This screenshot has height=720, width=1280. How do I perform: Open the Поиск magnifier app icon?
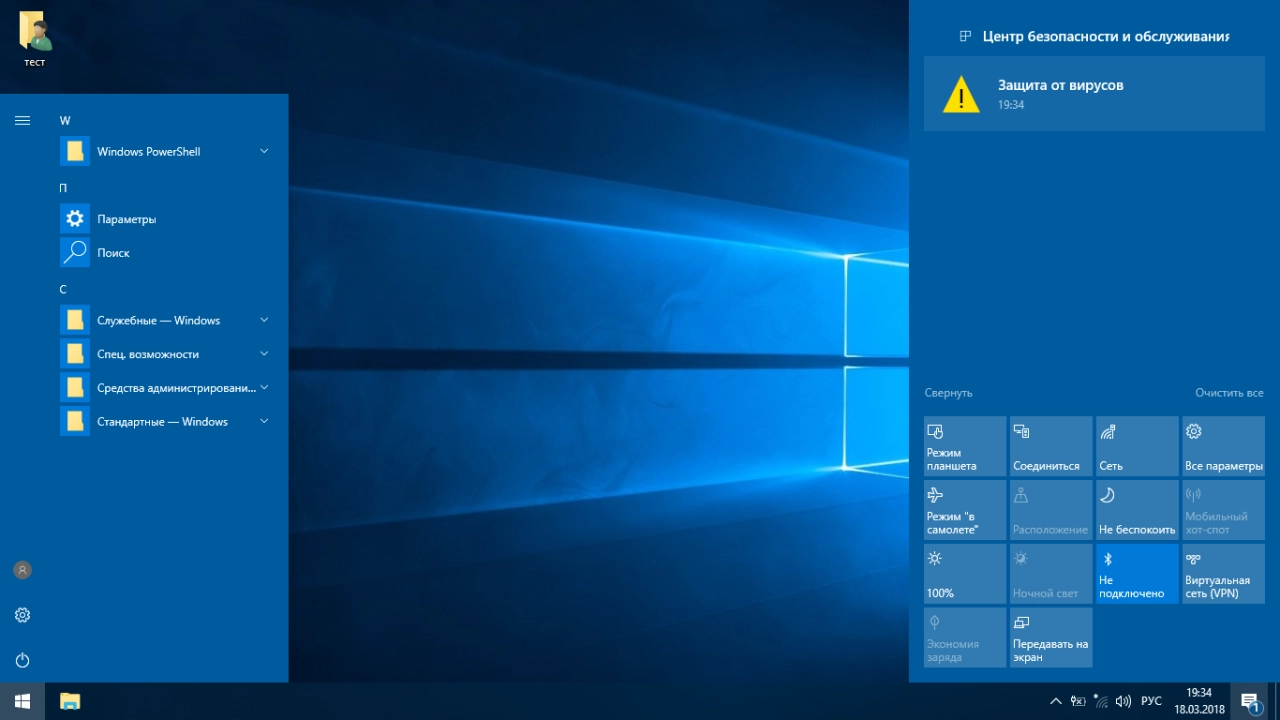75,253
